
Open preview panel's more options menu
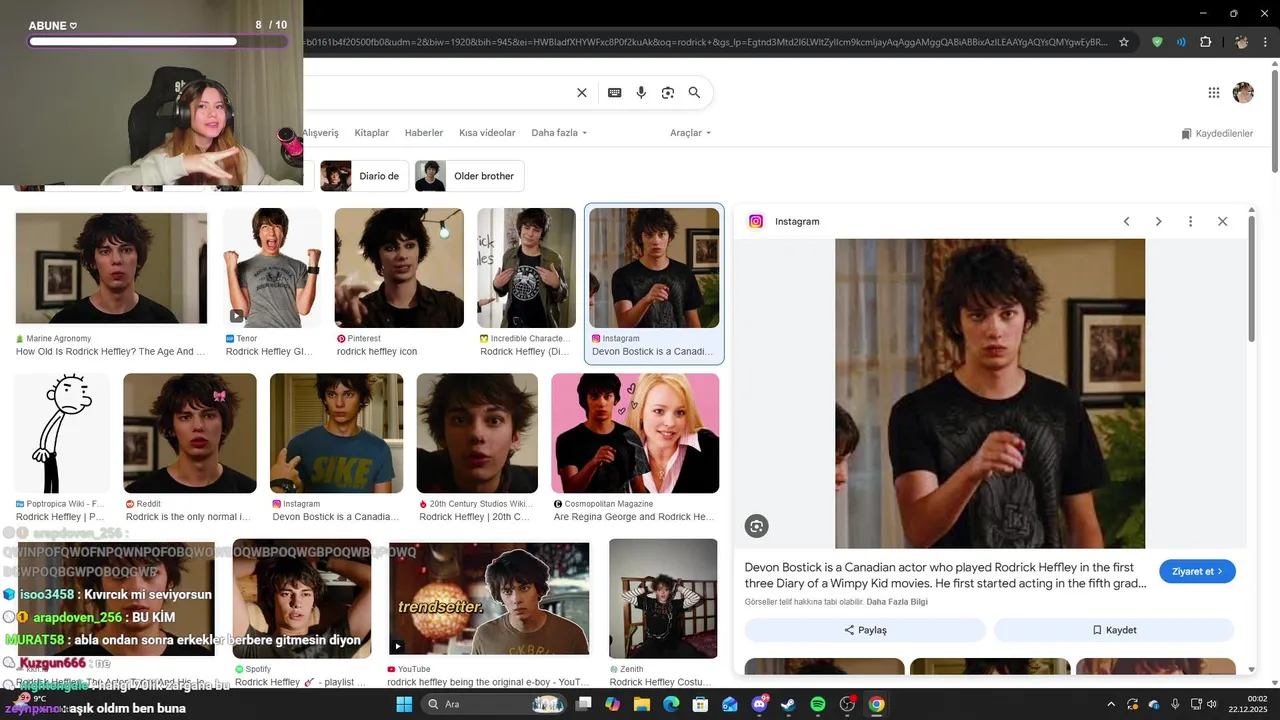click(x=1190, y=221)
